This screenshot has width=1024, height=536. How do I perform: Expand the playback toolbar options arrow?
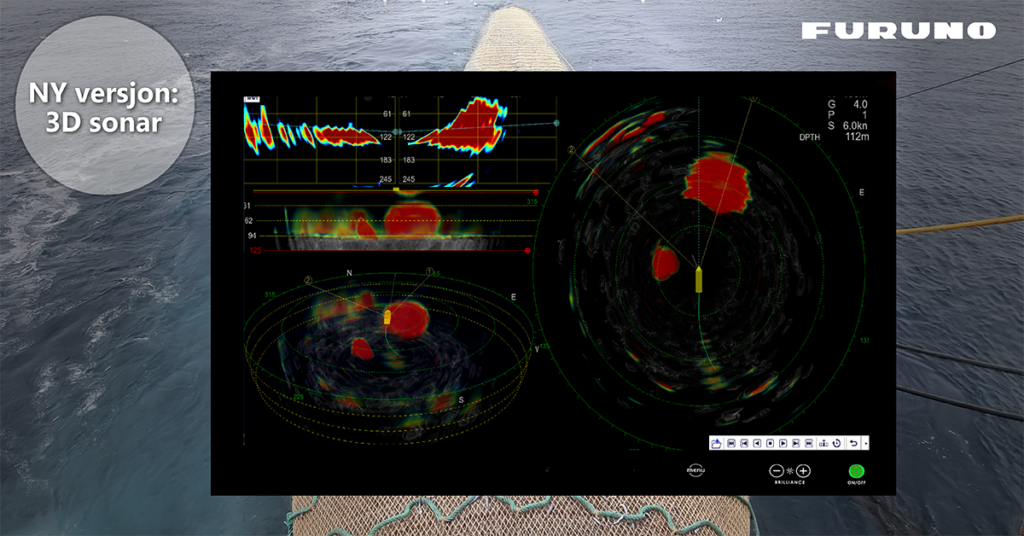[x=866, y=443]
